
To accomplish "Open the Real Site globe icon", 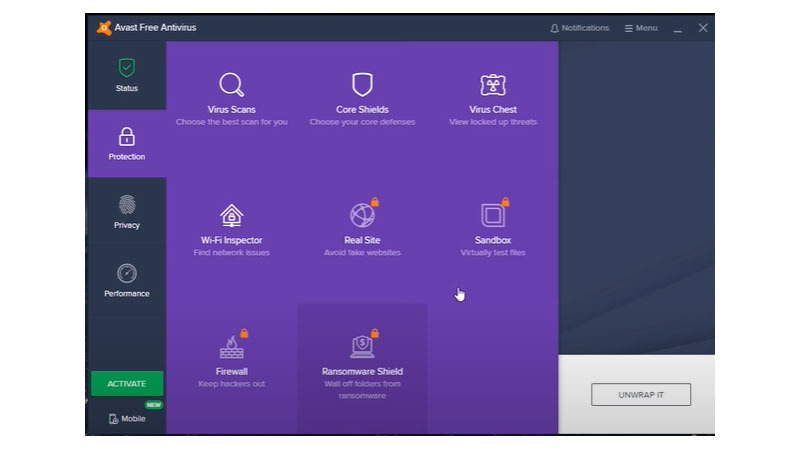I will click(362, 215).
